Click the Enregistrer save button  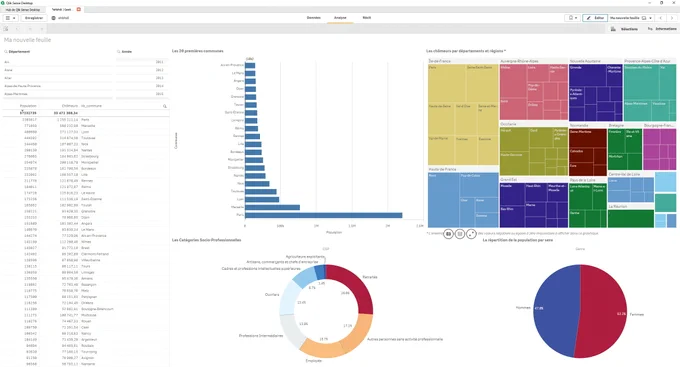click(34, 18)
